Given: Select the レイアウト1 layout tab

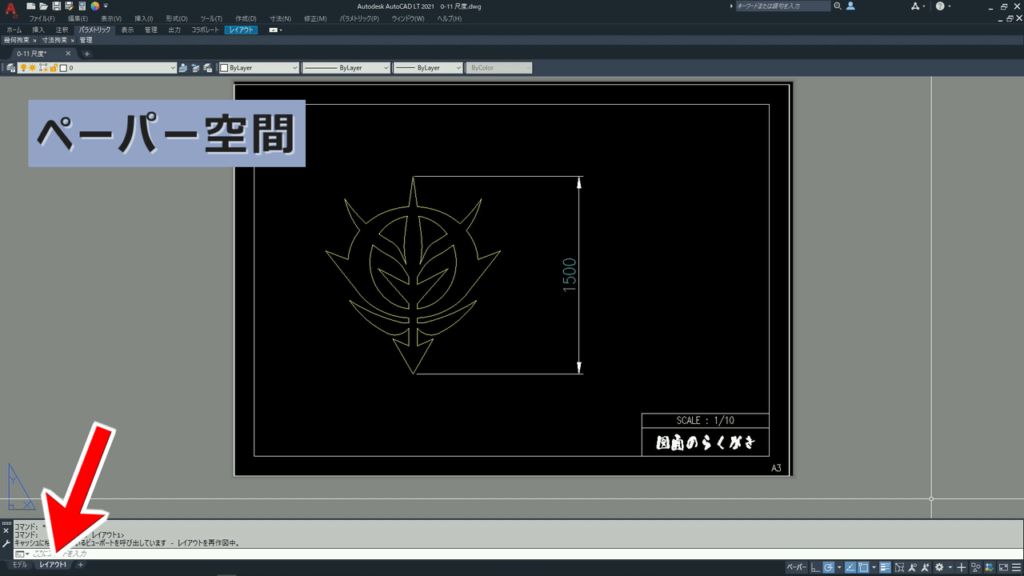Looking at the screenshot, I should (x=53, y=565).
